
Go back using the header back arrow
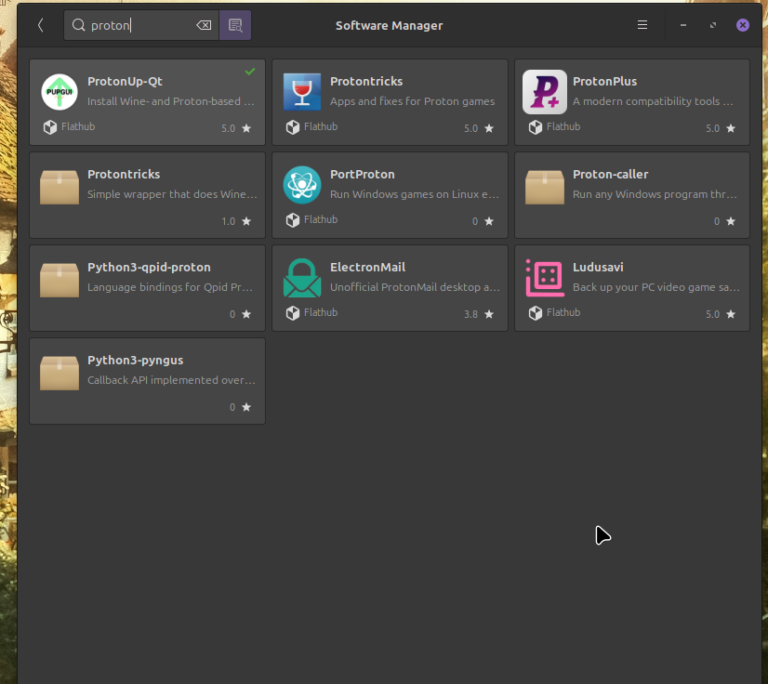tap(41, 25)
